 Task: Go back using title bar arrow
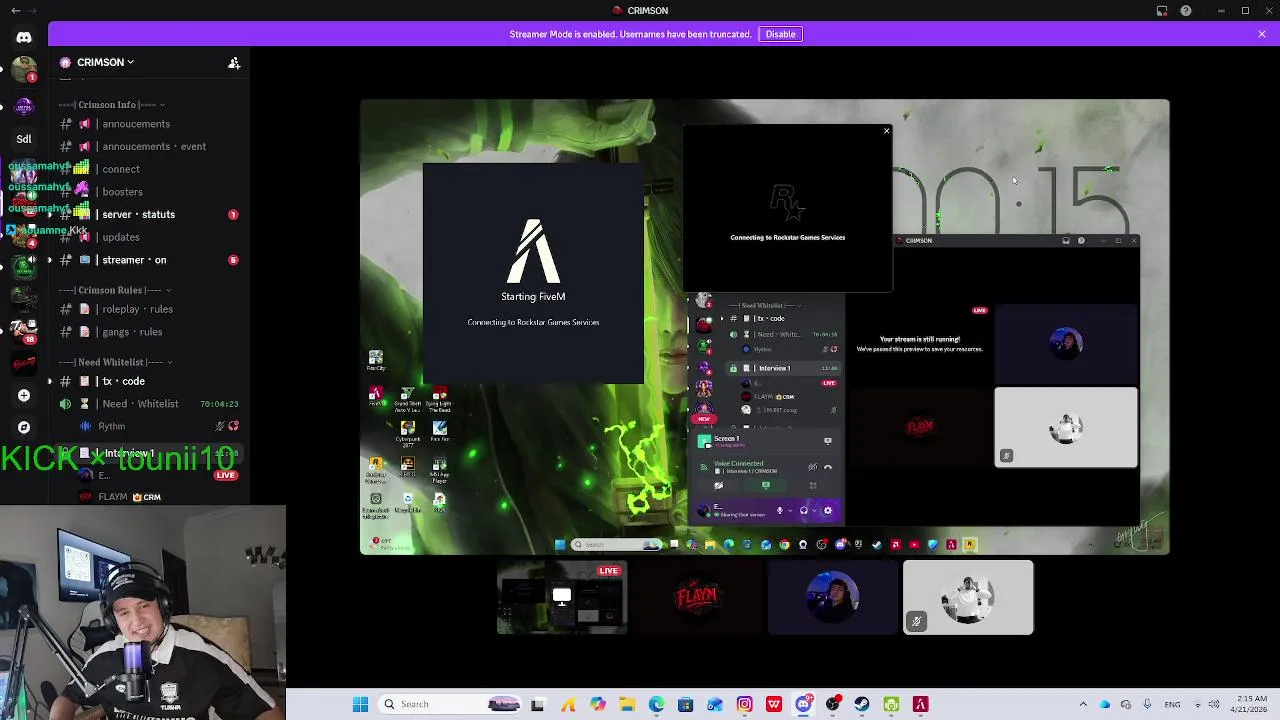15,11
